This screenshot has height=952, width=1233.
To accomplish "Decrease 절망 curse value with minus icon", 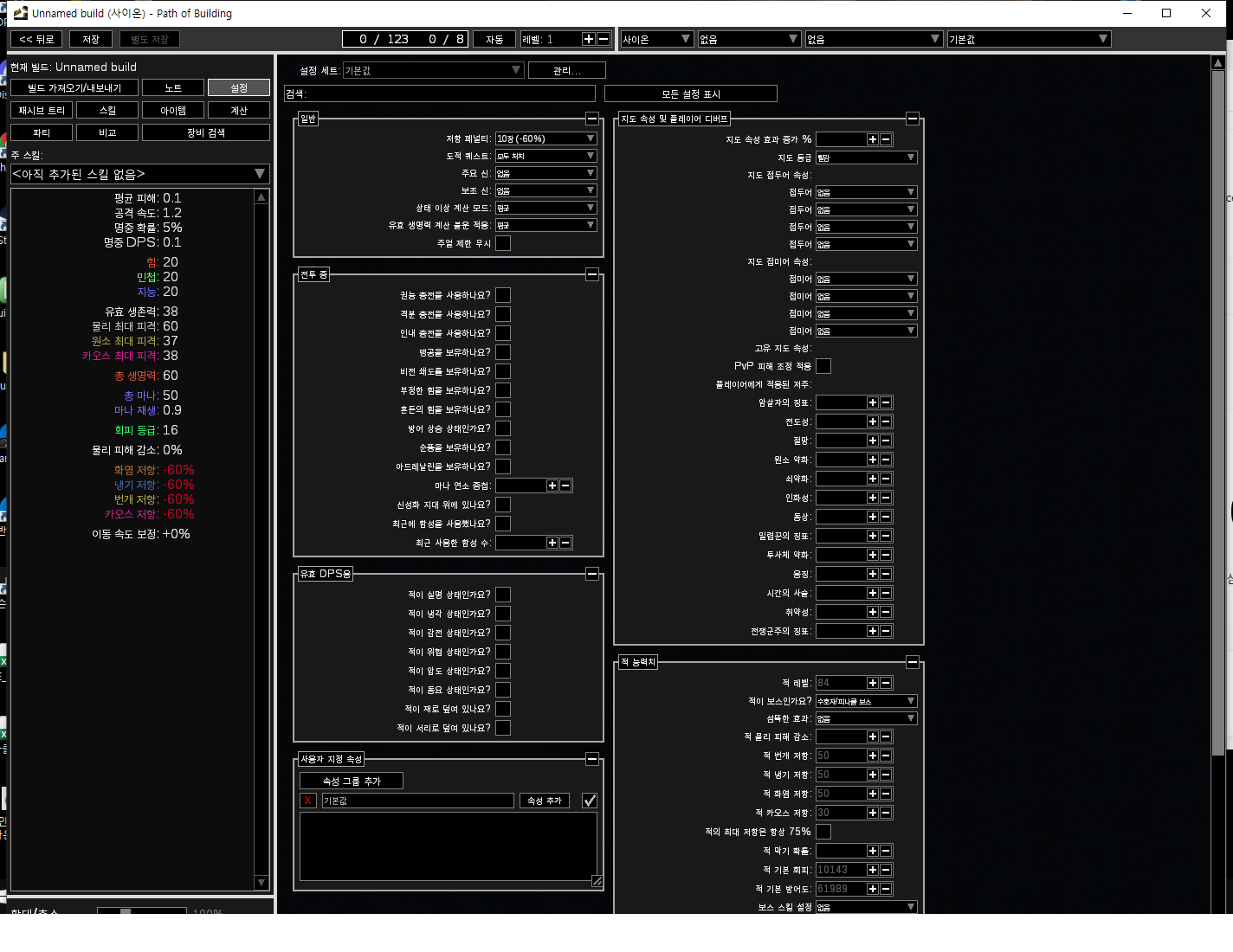I will click(886, 441).
